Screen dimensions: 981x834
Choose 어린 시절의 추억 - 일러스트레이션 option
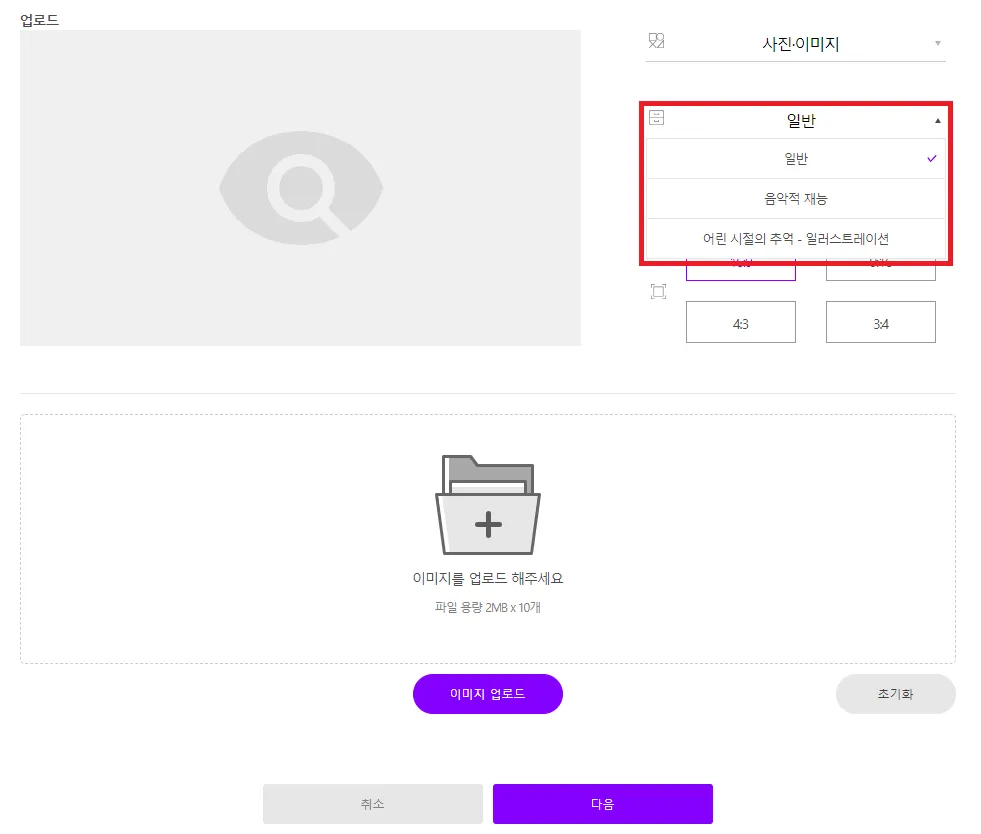796,239
